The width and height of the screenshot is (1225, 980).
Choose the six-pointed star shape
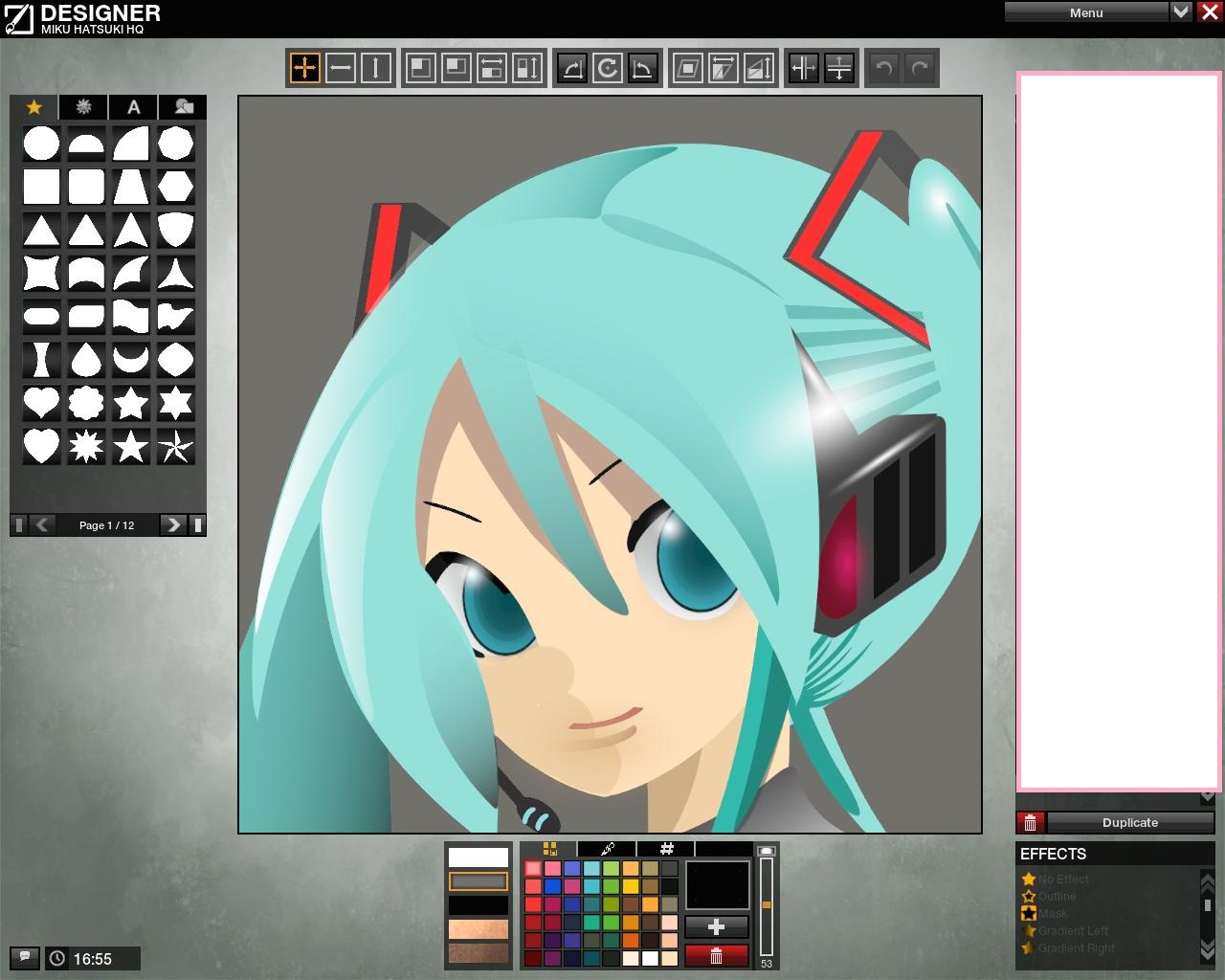[175, 403]
